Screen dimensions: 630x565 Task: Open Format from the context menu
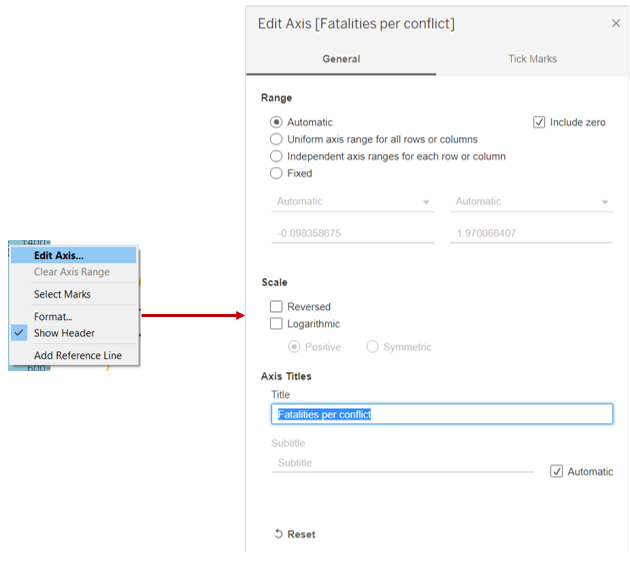click(x=53, y=317)
